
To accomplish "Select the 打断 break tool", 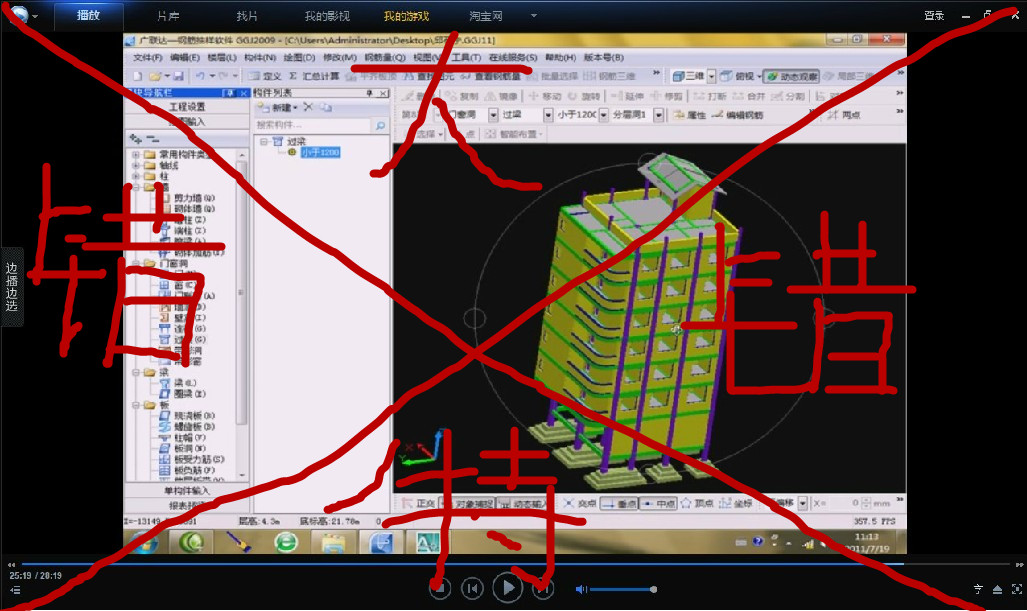I will pyautogui.click(x=710, y=96).
